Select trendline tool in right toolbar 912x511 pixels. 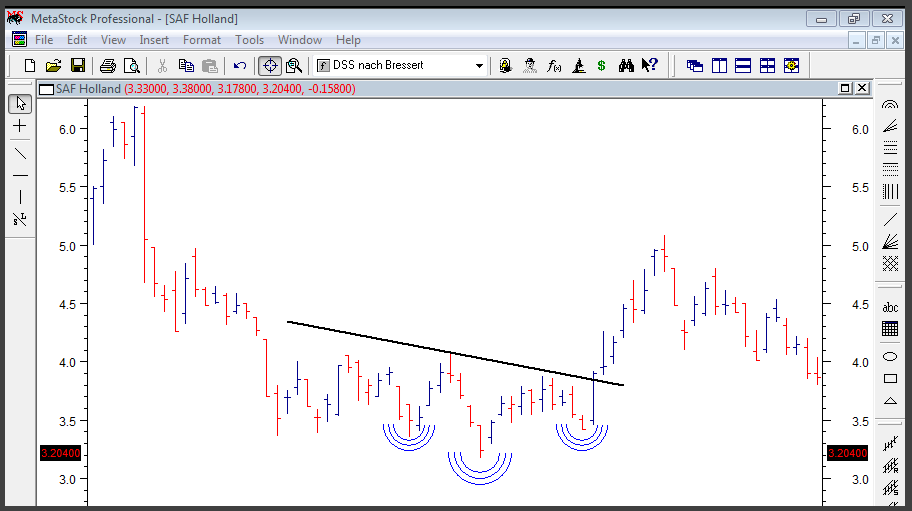890,220
